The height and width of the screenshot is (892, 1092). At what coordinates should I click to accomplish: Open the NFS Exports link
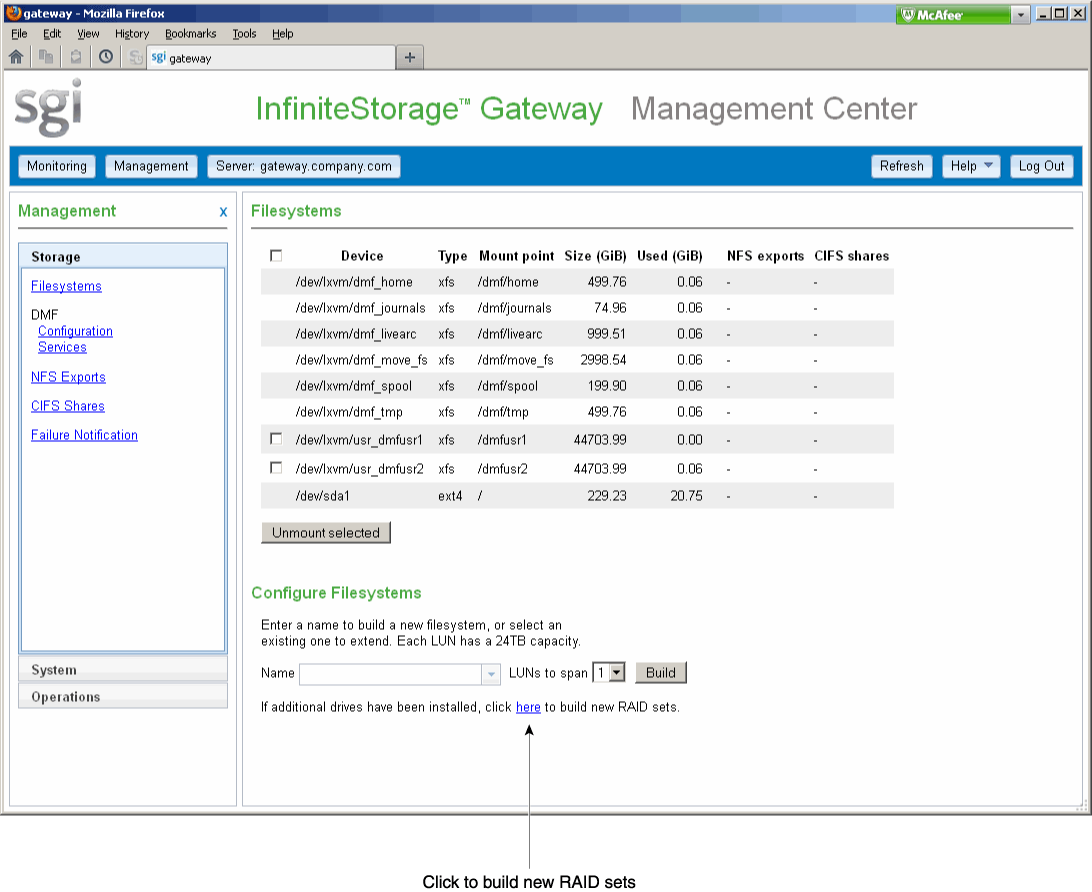point(68,377)
